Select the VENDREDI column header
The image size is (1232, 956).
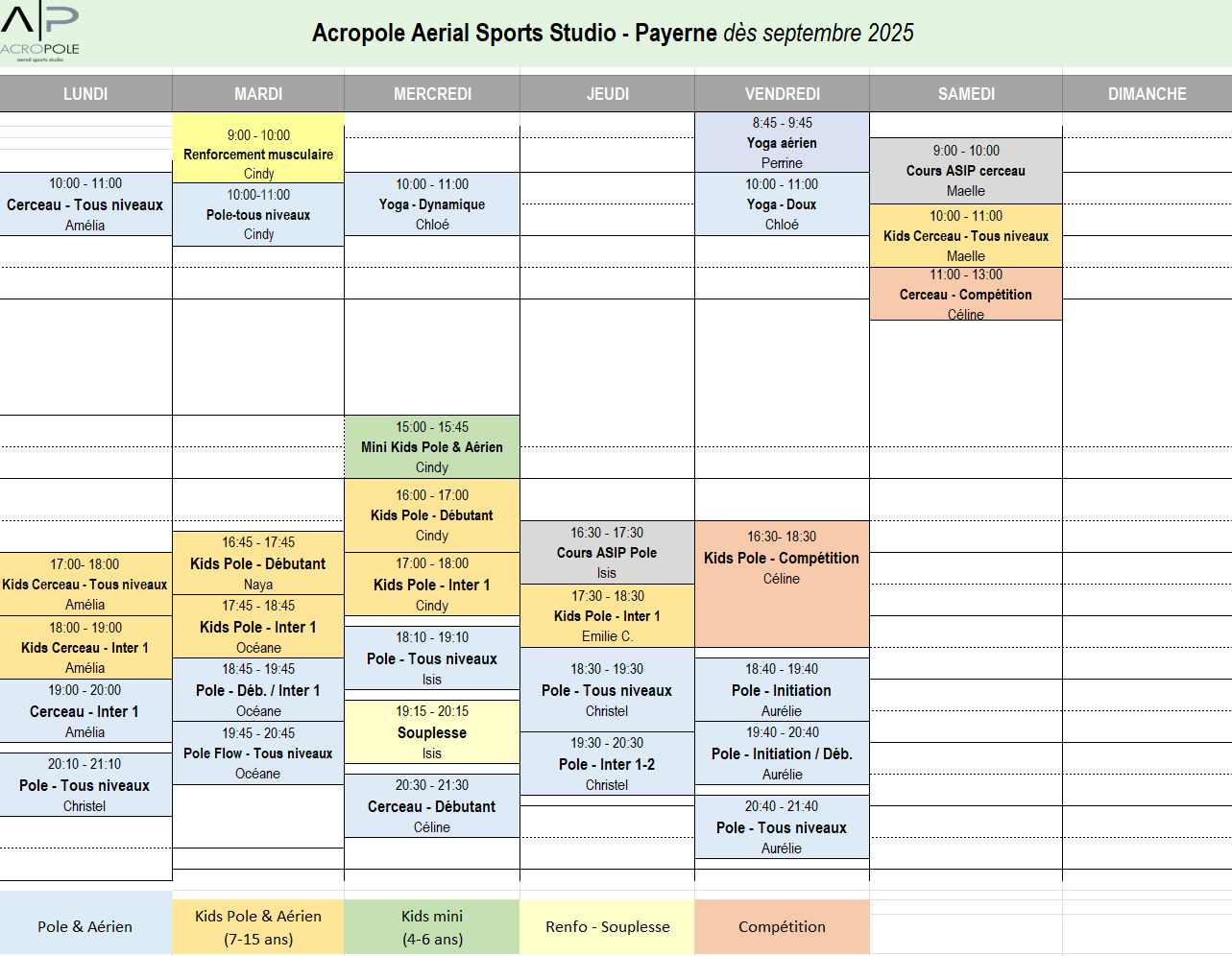pos(782,94)
